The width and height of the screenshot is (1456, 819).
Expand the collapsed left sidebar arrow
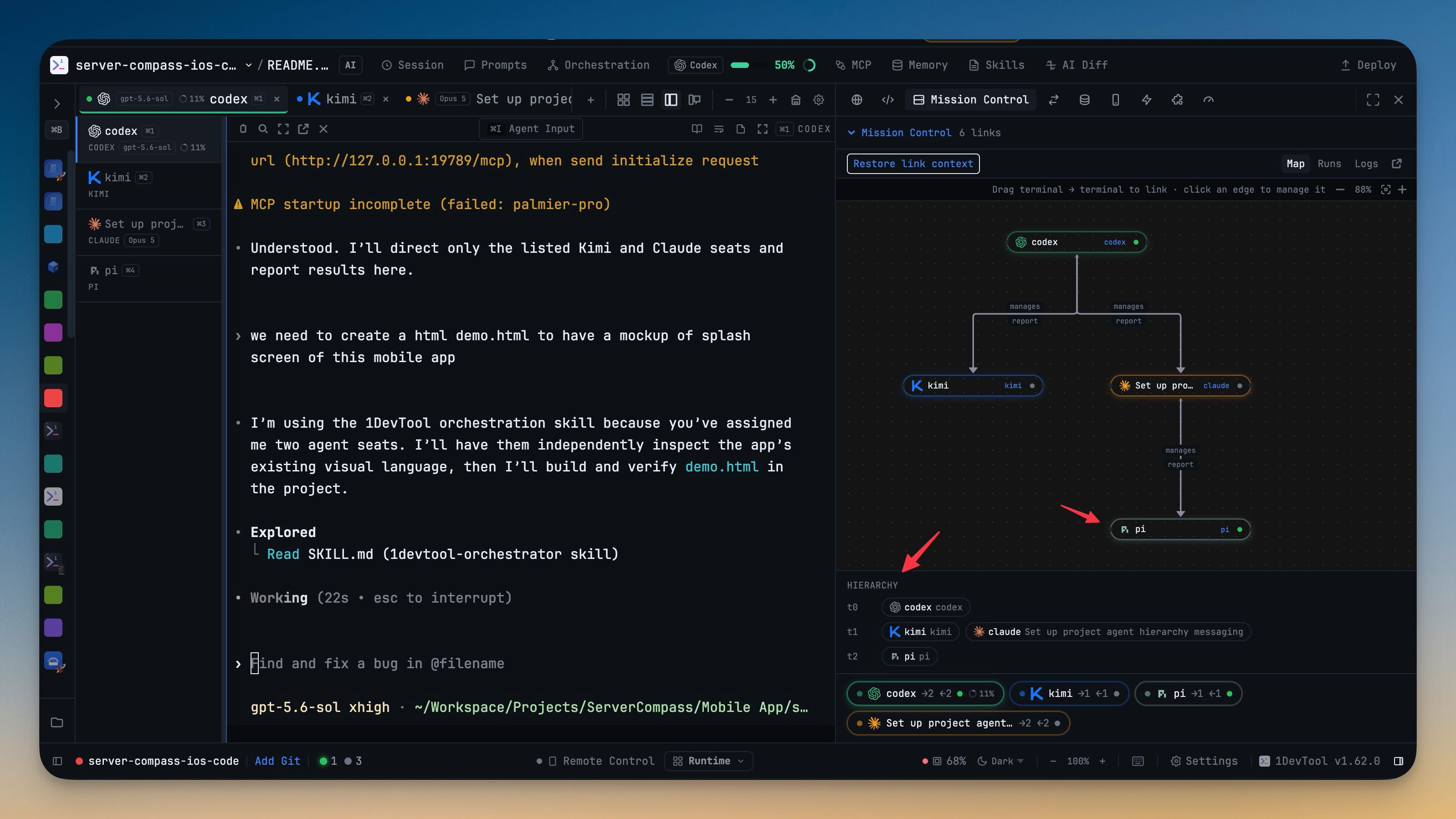point(57,103)
